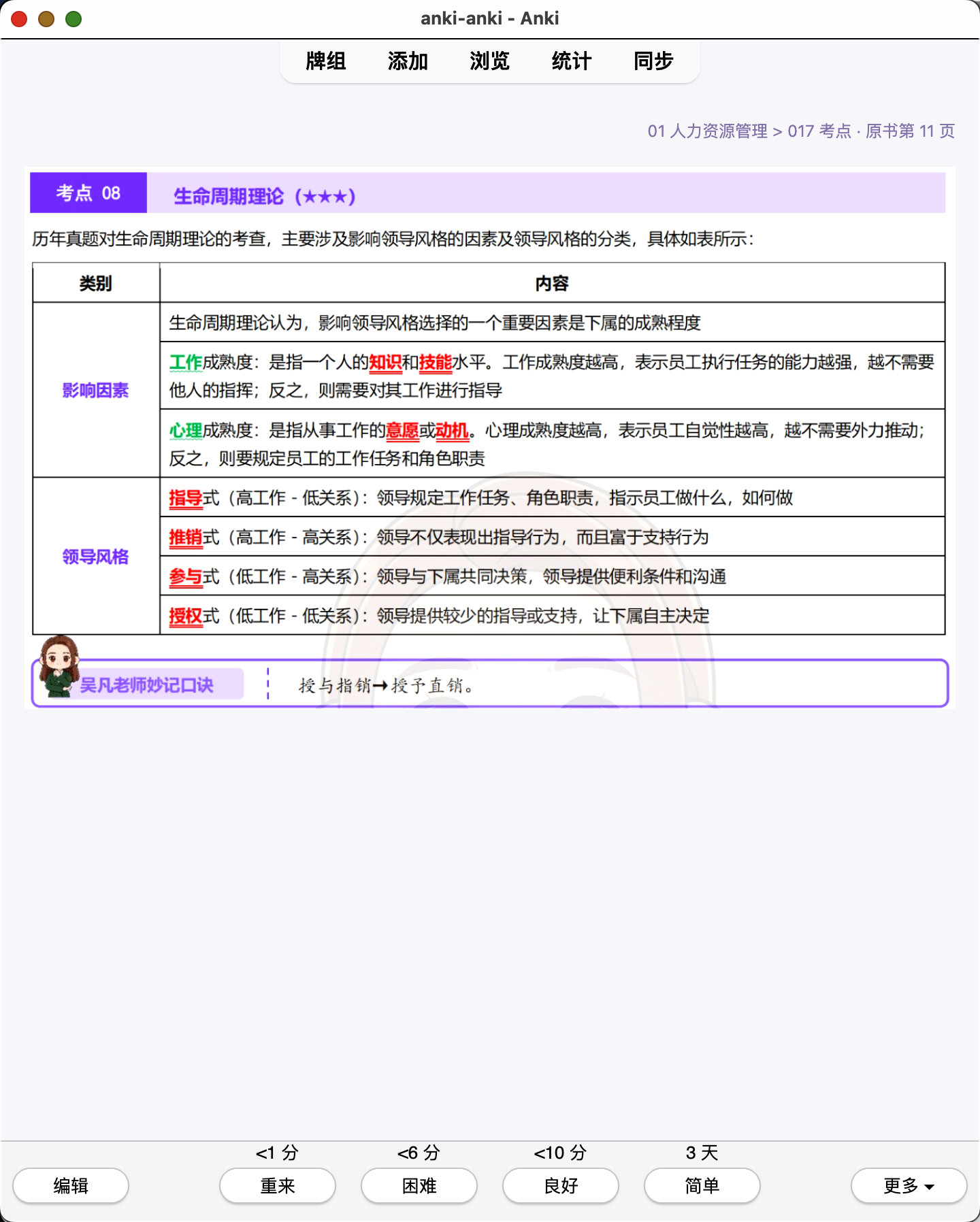Click the '考点 08' purple label
This screenshot has width=980, height=1222.
pyautogui.click(x=88, y=193)
